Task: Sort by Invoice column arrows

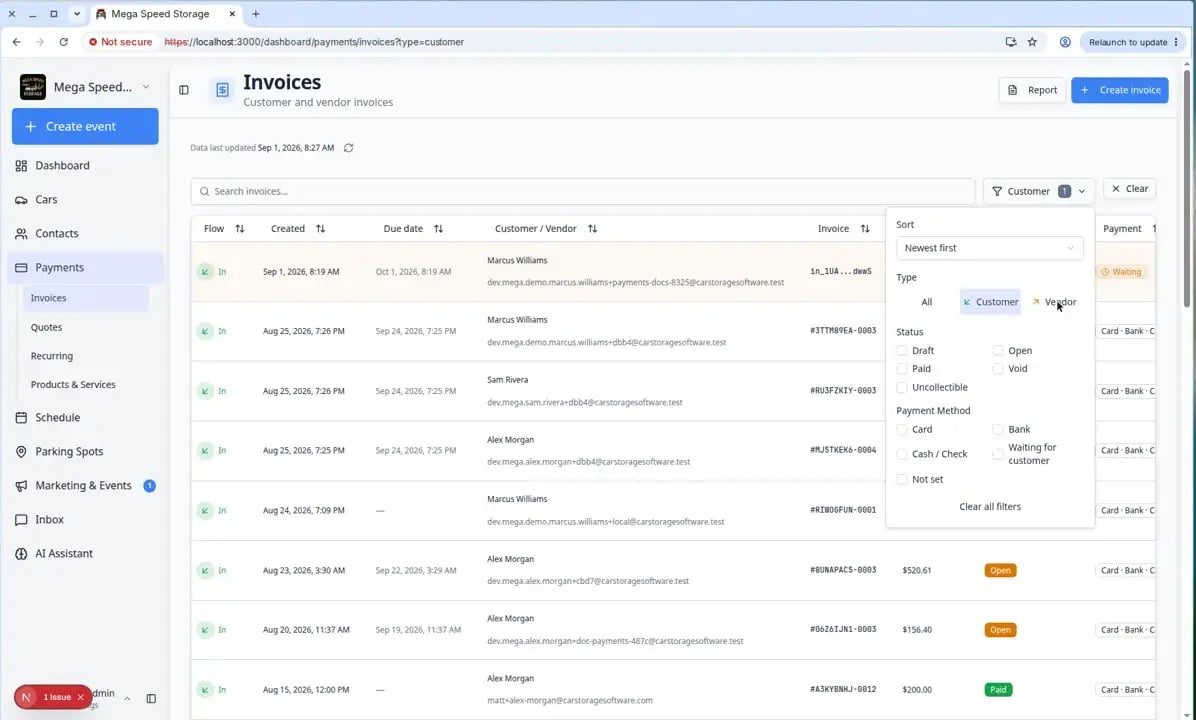Action: point(865,229)
